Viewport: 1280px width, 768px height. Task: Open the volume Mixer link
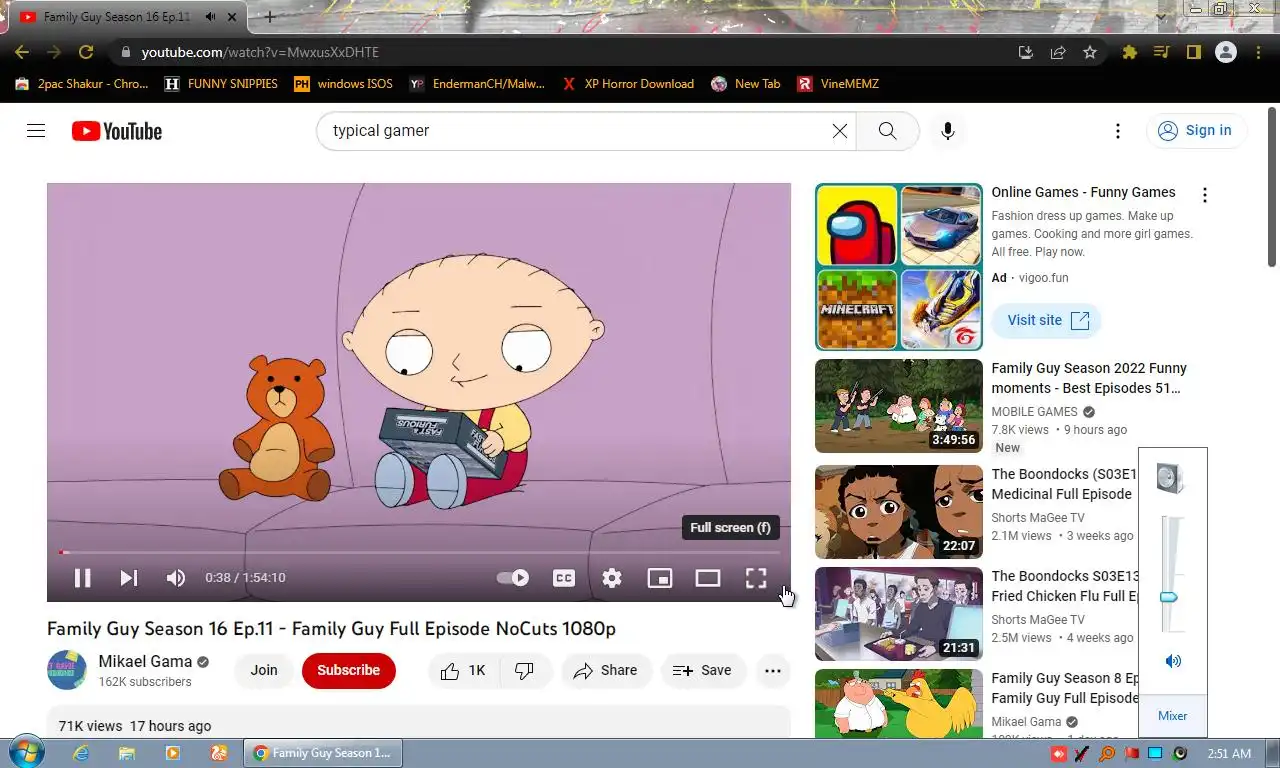[x=1173, y=716]
